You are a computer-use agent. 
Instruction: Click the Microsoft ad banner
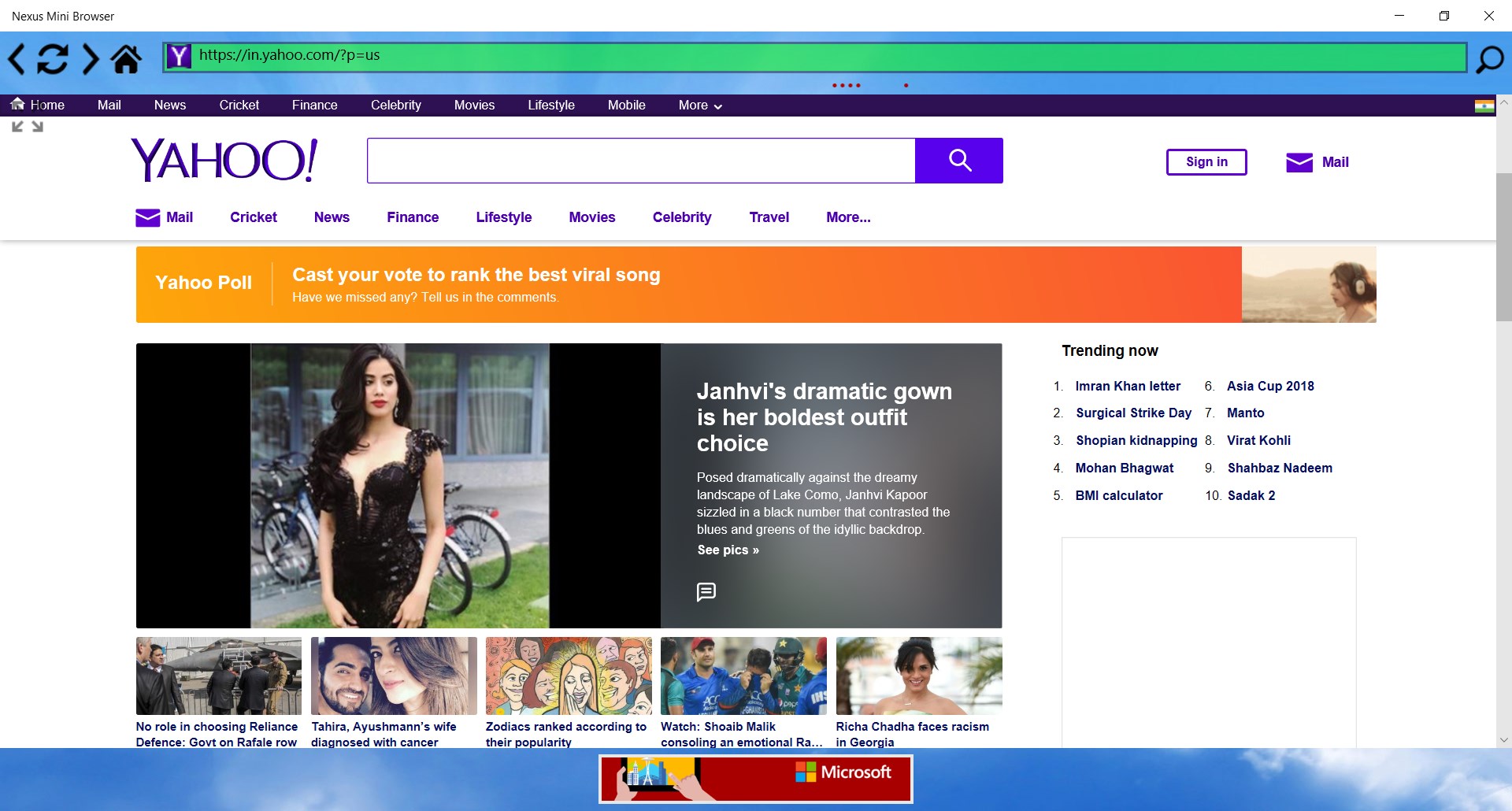[x=756, y=779]
